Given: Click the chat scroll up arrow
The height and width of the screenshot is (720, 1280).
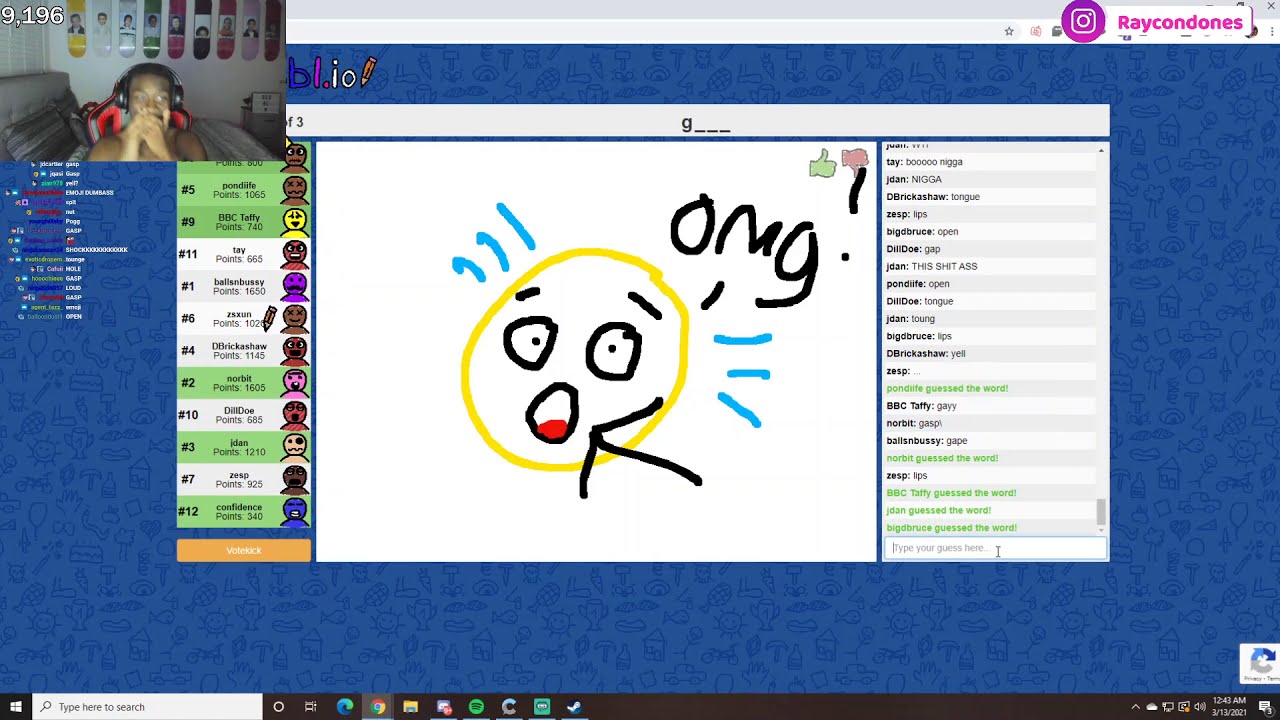Looking at the screenshot, I should [x=1101, y=150].
